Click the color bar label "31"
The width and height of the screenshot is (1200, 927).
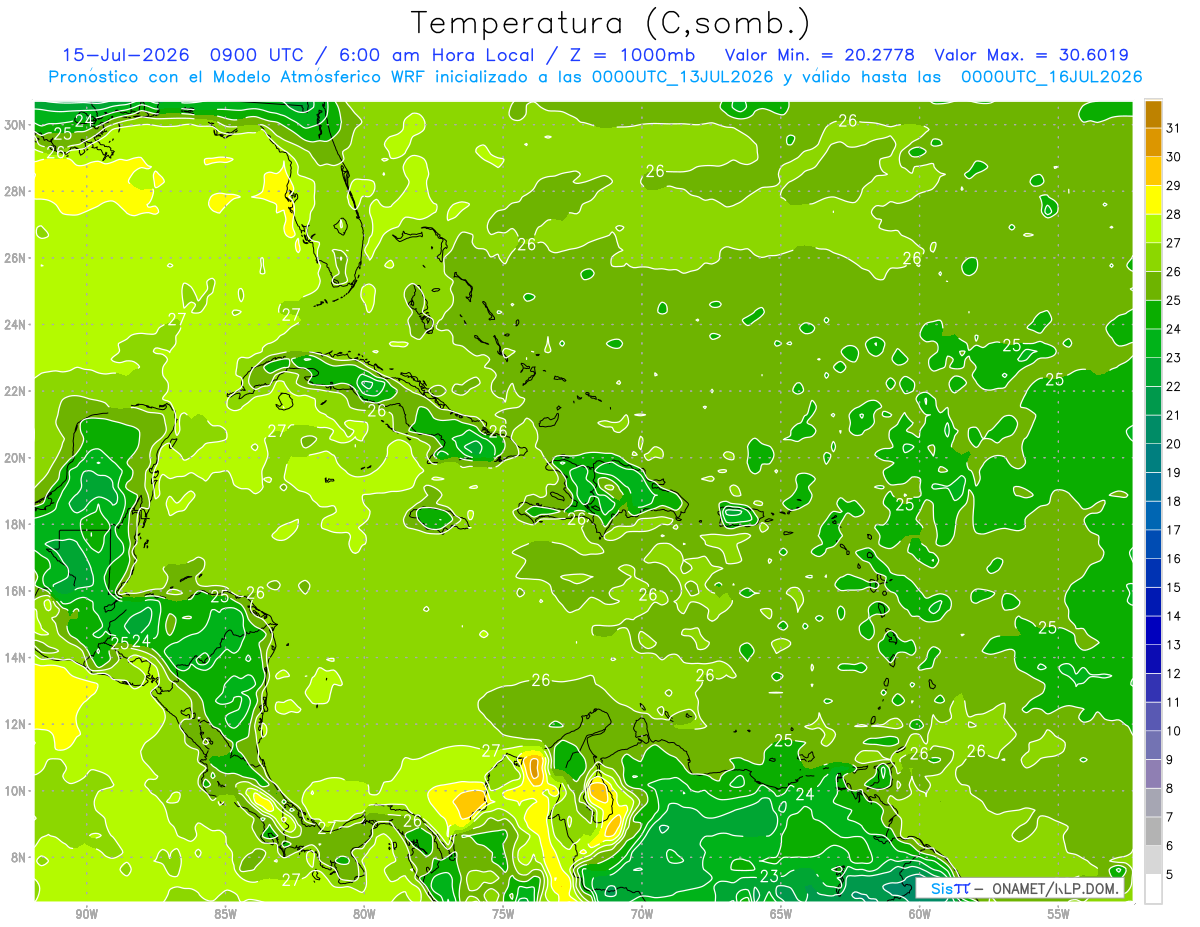pos(1174,128)
